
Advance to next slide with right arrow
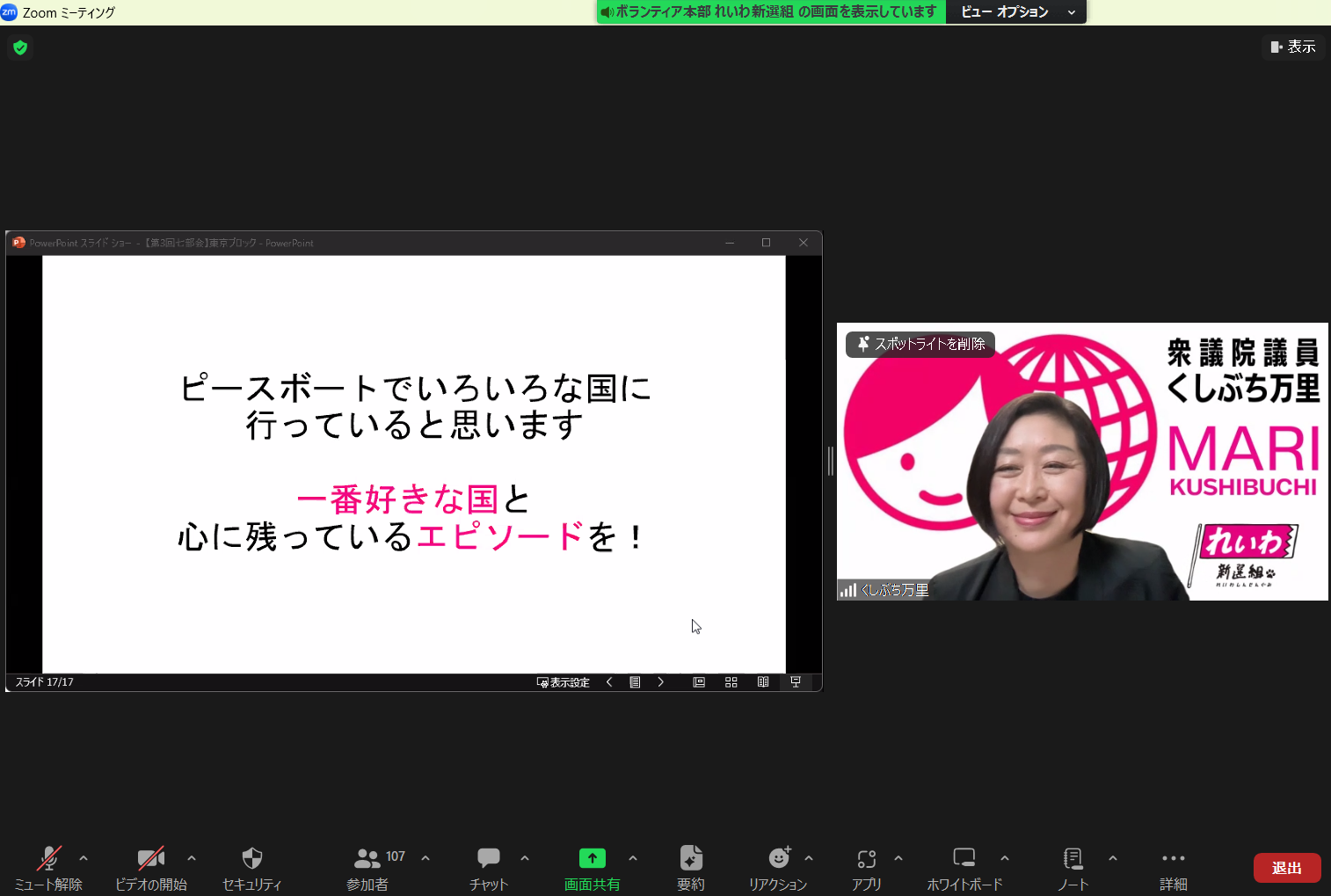(661, 681)
